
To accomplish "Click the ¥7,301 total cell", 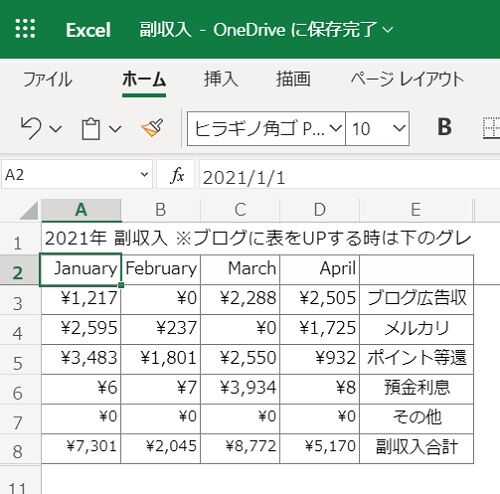I will coord(81,448).
